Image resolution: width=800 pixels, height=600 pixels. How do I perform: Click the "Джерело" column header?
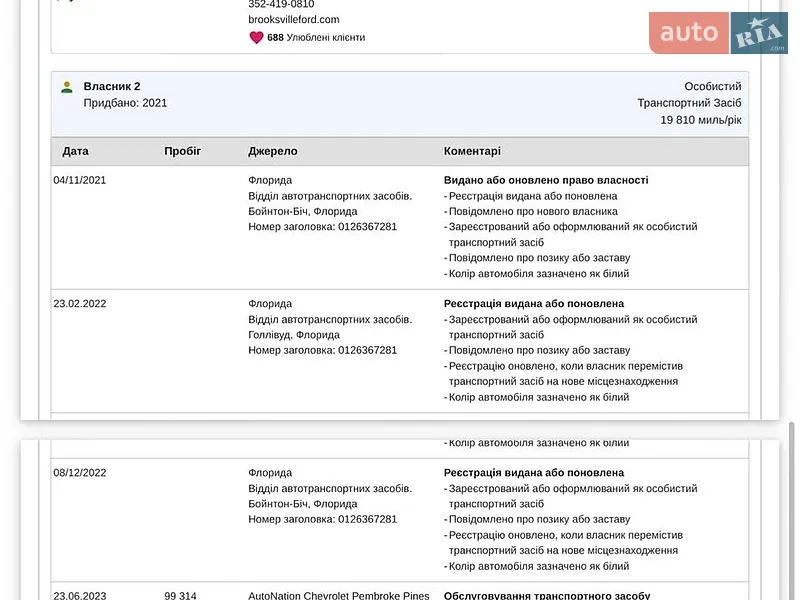273,151
